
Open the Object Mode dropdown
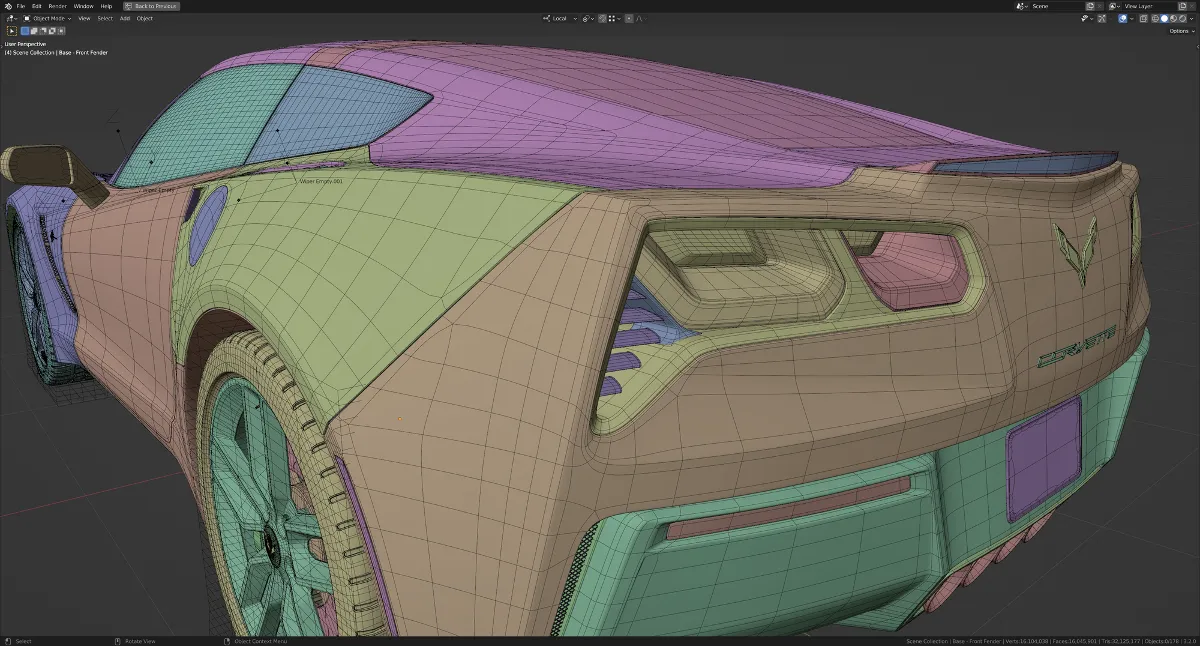50,18
